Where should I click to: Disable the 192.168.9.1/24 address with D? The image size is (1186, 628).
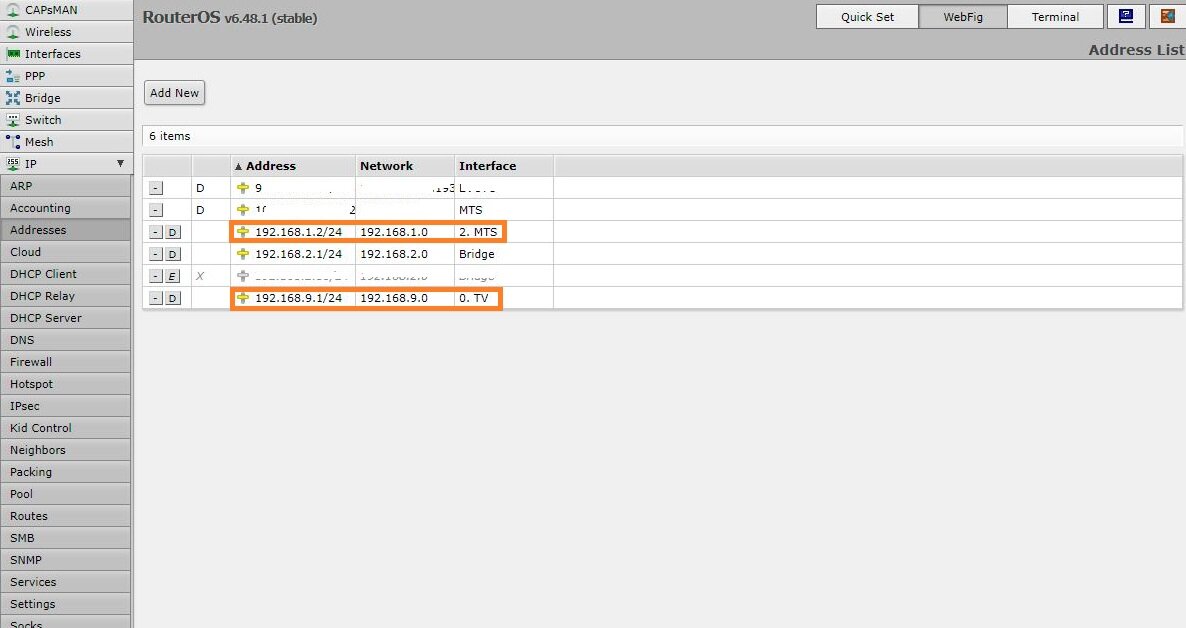tap(172, 298)
